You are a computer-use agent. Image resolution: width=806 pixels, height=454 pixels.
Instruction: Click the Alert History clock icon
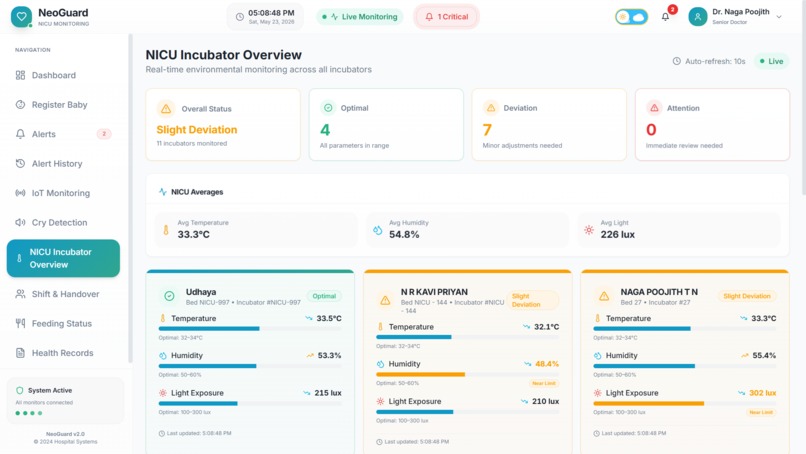tap(20, 164)
